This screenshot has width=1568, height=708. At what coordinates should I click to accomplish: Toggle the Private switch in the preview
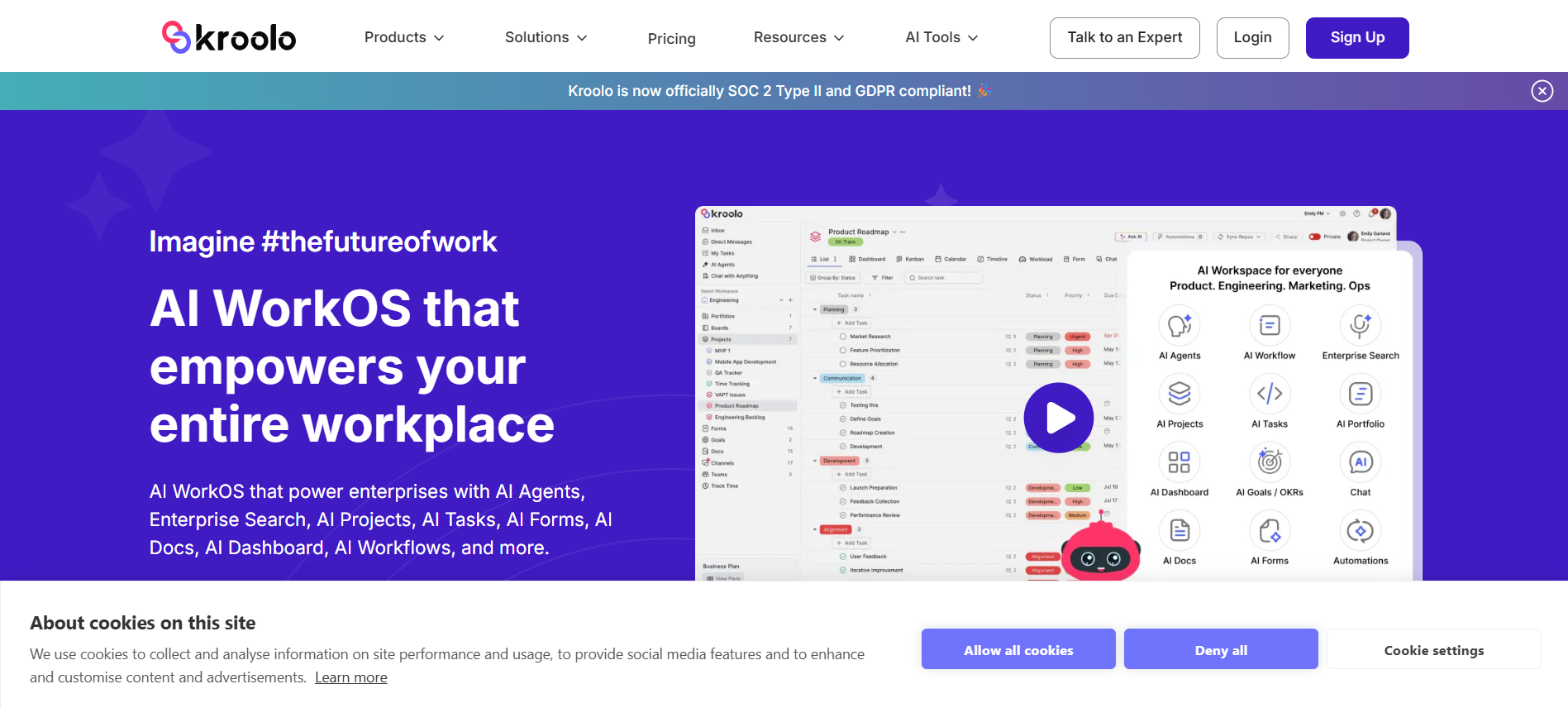pyautogui.click(x=1314, y=237)
